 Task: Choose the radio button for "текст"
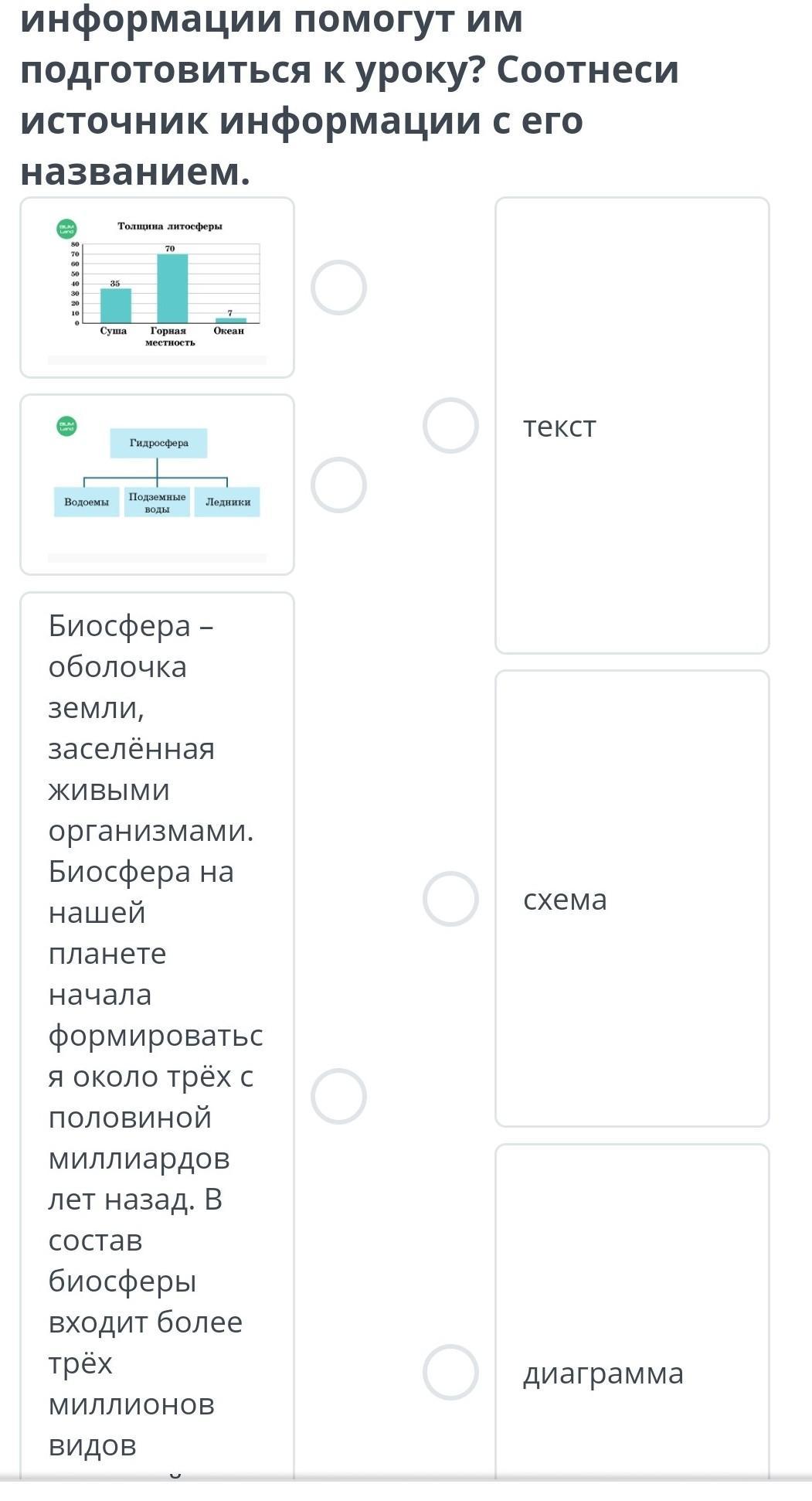tap(450, 425)
